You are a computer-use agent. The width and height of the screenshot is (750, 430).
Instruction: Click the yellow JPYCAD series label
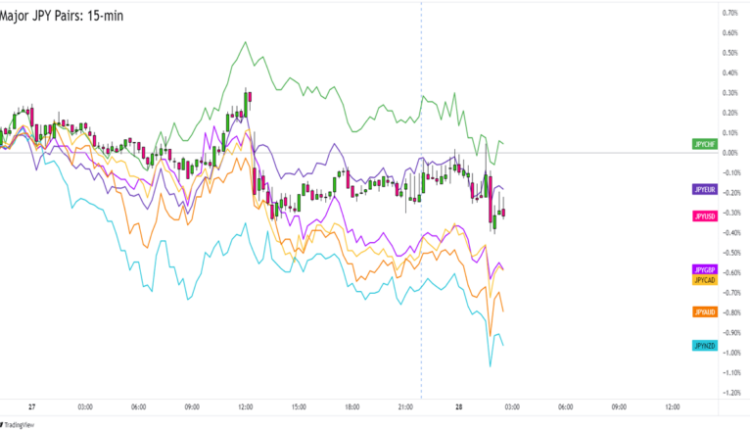pos(704,280)
